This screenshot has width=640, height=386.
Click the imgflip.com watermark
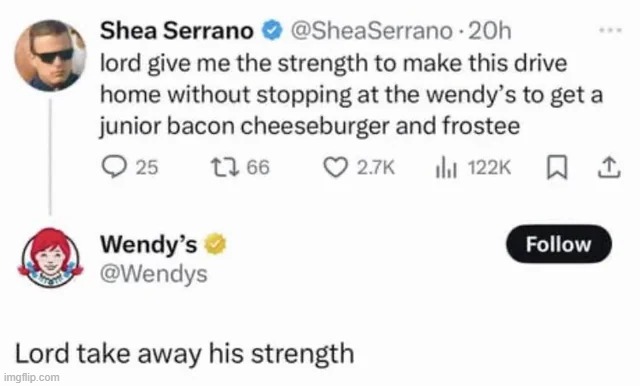coord(31,377)
